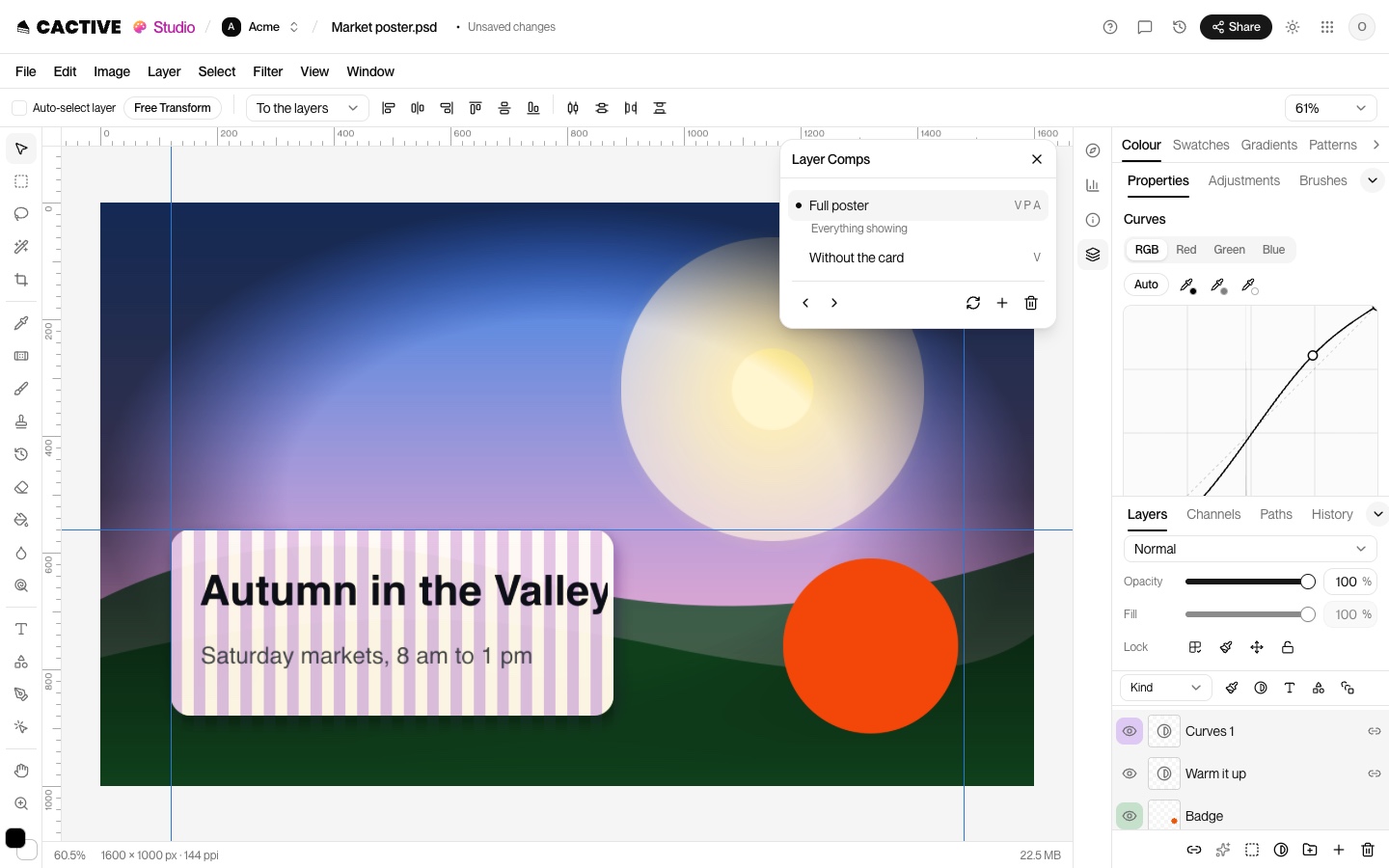Open the 61% zoom dropdown

tap(1330, 108)
